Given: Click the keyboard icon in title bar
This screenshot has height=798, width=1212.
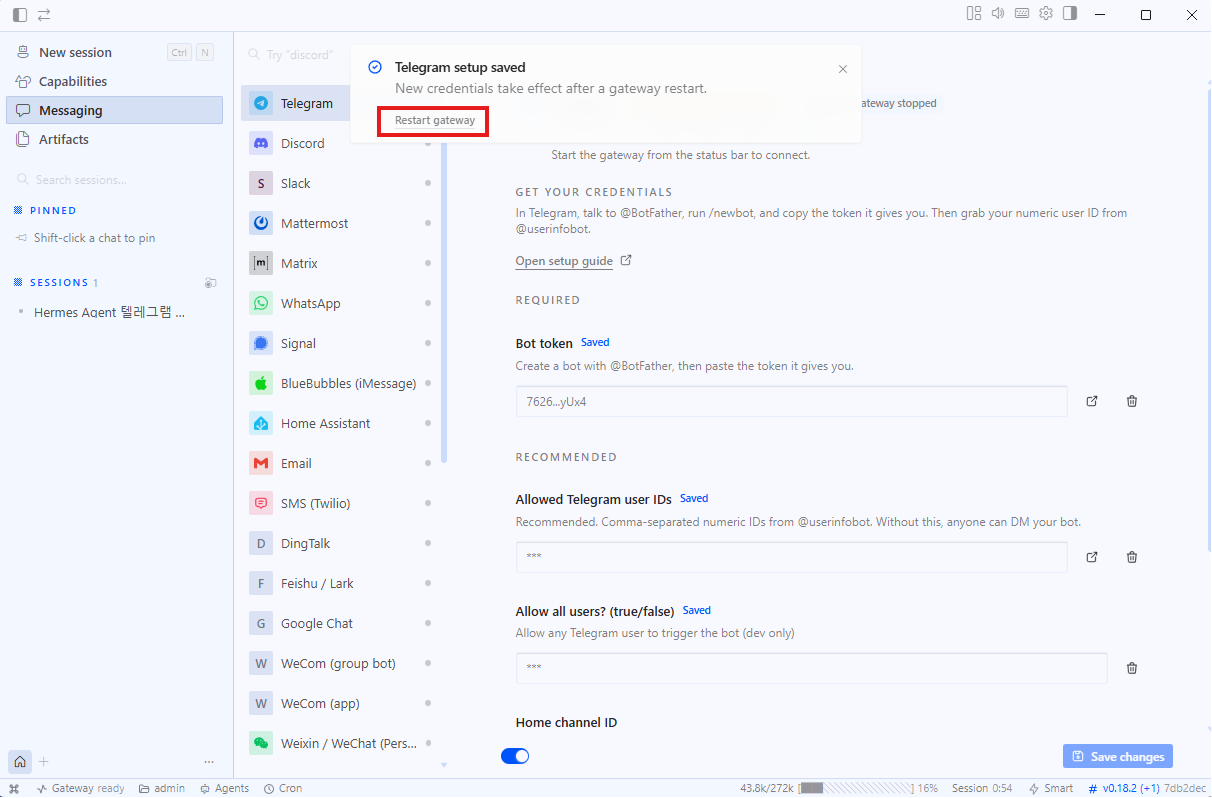Looking at the screenshot, I should (1022, 14).
